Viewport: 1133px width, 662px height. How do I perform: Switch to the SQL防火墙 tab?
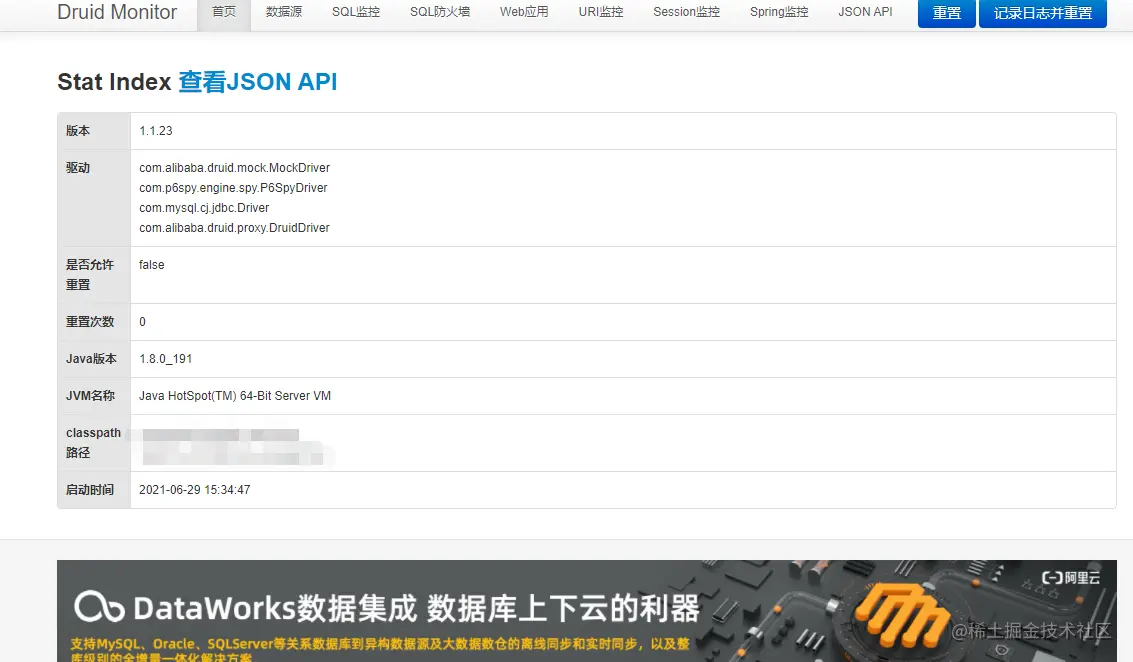point(440,12)
